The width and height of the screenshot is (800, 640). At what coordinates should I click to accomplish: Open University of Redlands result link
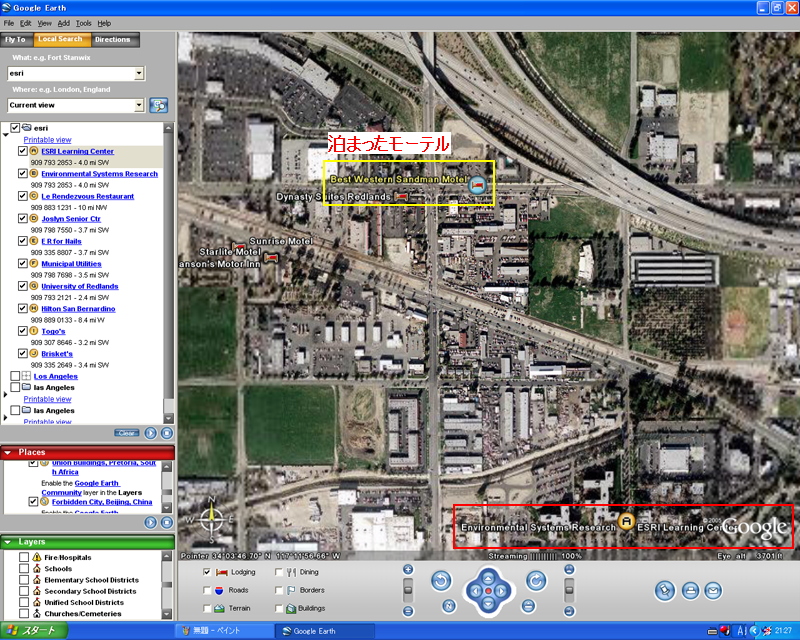80,286
